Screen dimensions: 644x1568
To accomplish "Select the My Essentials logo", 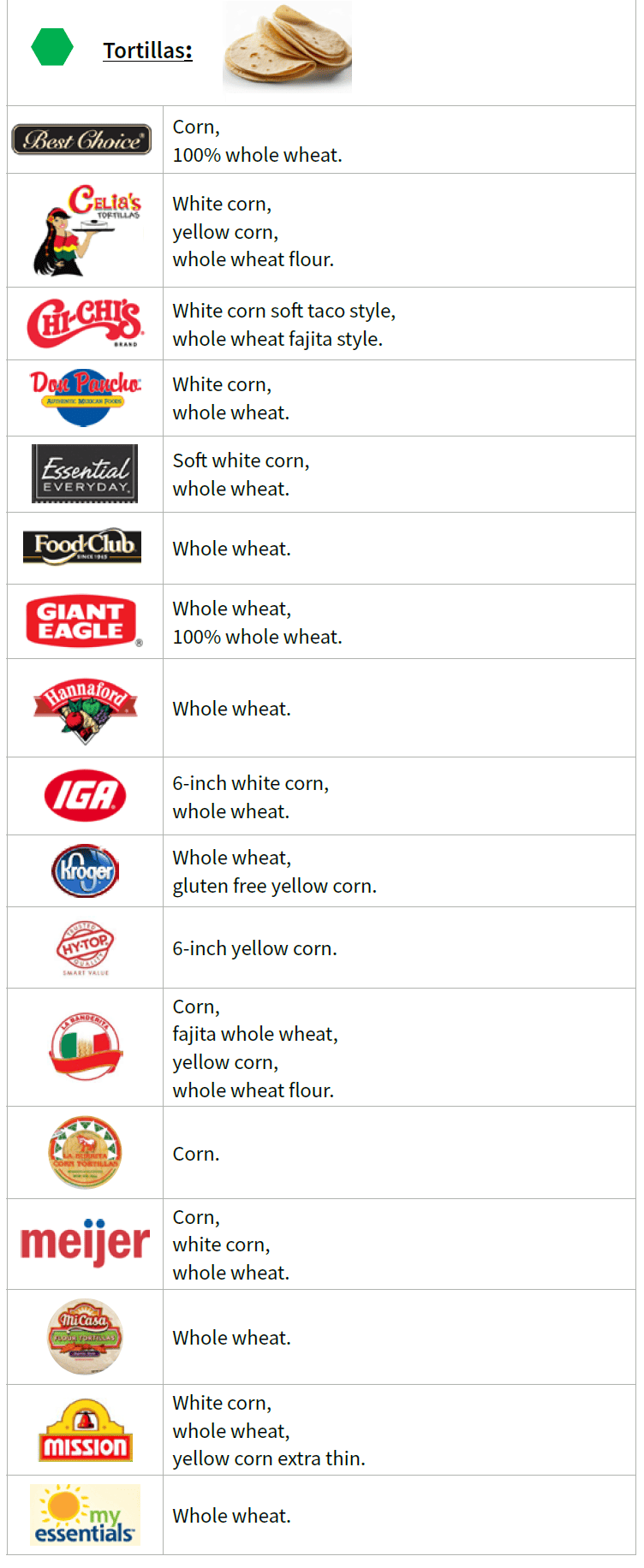I will (x=85, y=1515).
